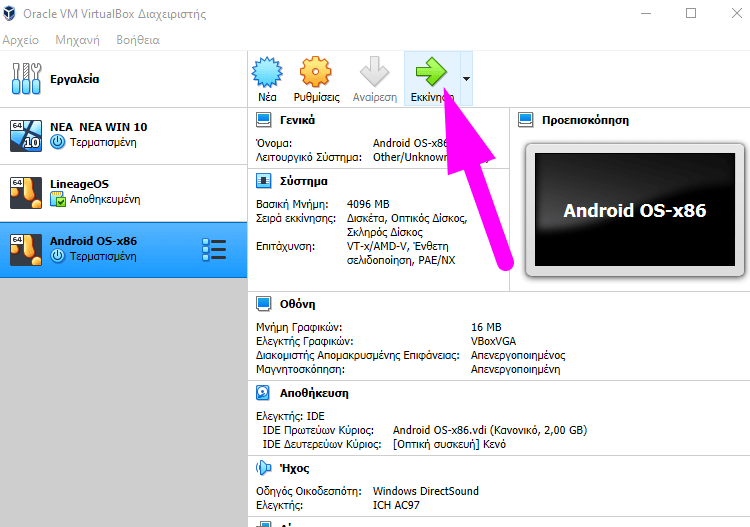Open the Βοήθεια menu
This screenshot has width=750, height=527.
(x=138, y=40)
